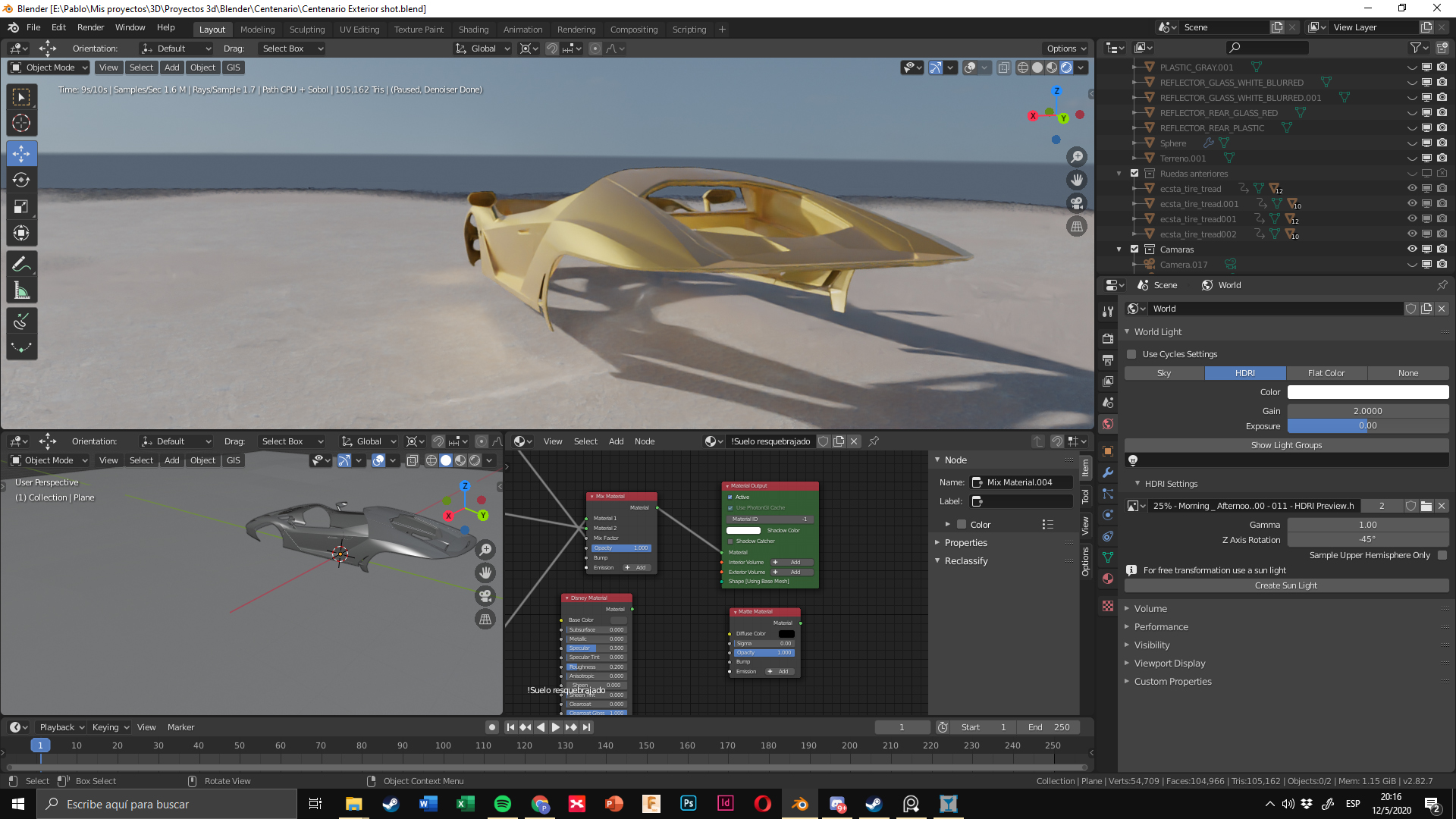Check Sample Upper Hemisphere Only
Viewport: 1456px width, 819px height.
(x=1442, y=555)
